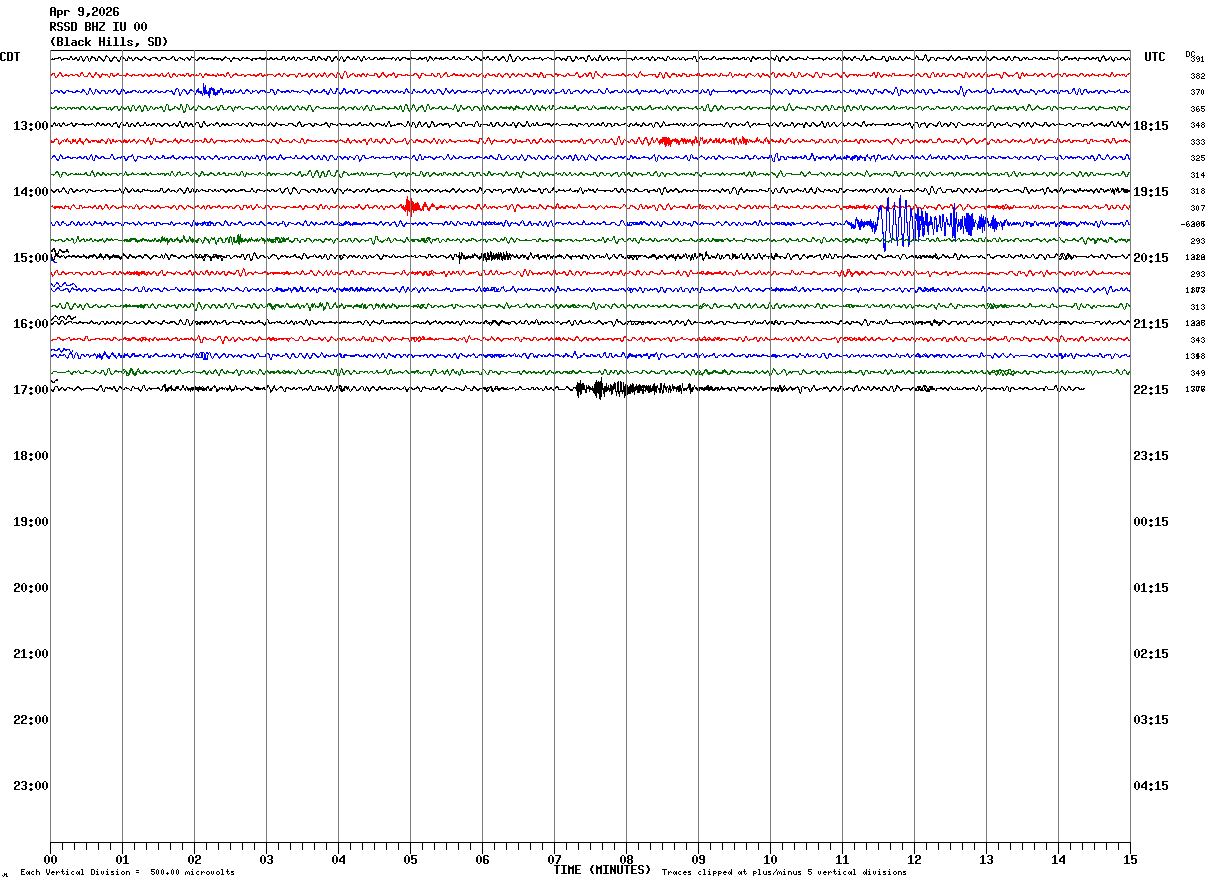Click minute 11 on the time axis
Viewport: 1210px width, 886px height.
842,859
